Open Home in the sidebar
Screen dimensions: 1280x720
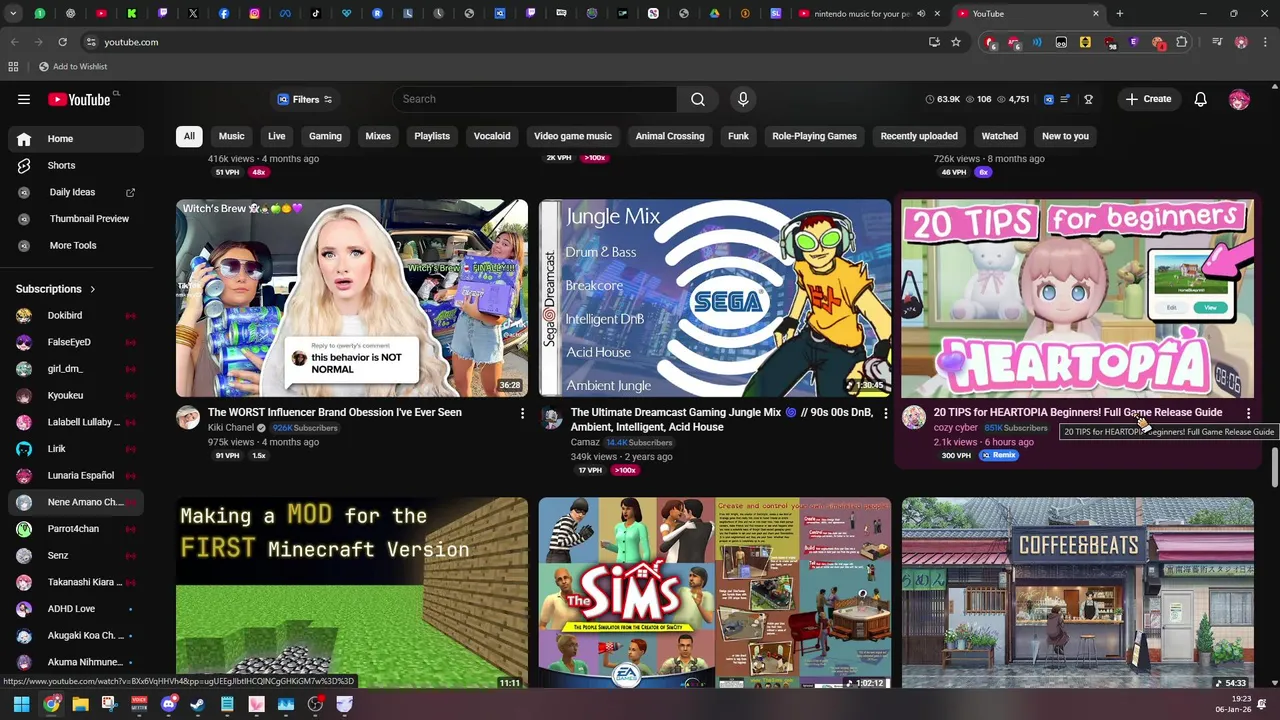[76, 139]
